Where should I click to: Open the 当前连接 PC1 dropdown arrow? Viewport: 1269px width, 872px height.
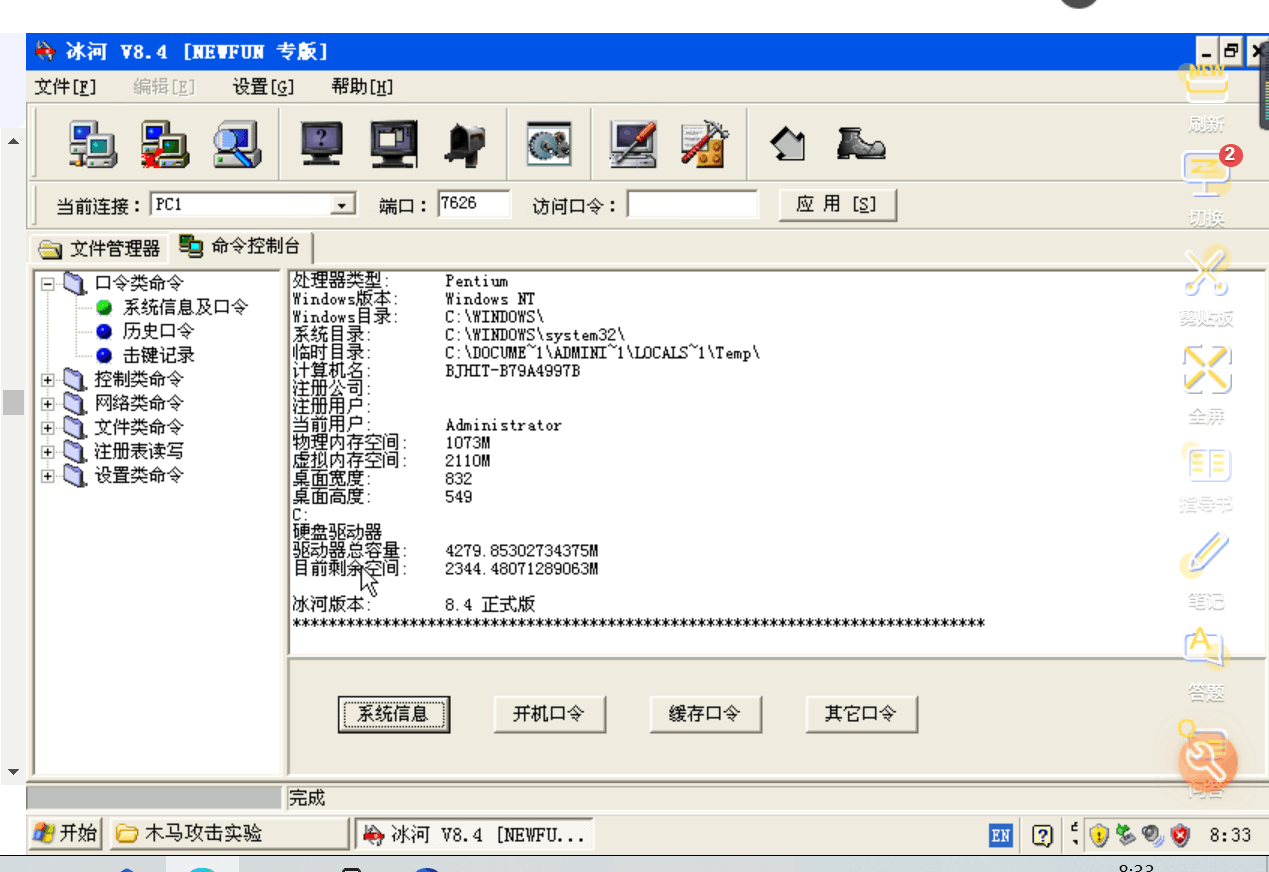click(344, 205)
